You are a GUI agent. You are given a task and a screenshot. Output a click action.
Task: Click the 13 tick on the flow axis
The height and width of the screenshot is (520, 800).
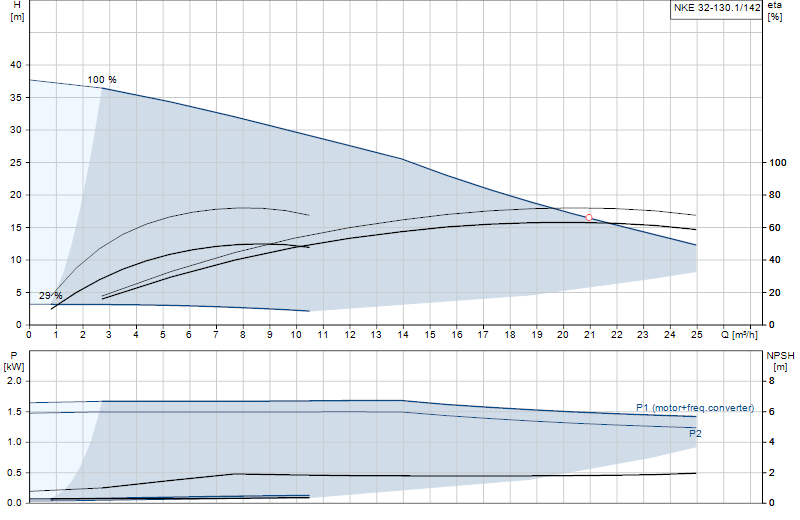point(376,335)
